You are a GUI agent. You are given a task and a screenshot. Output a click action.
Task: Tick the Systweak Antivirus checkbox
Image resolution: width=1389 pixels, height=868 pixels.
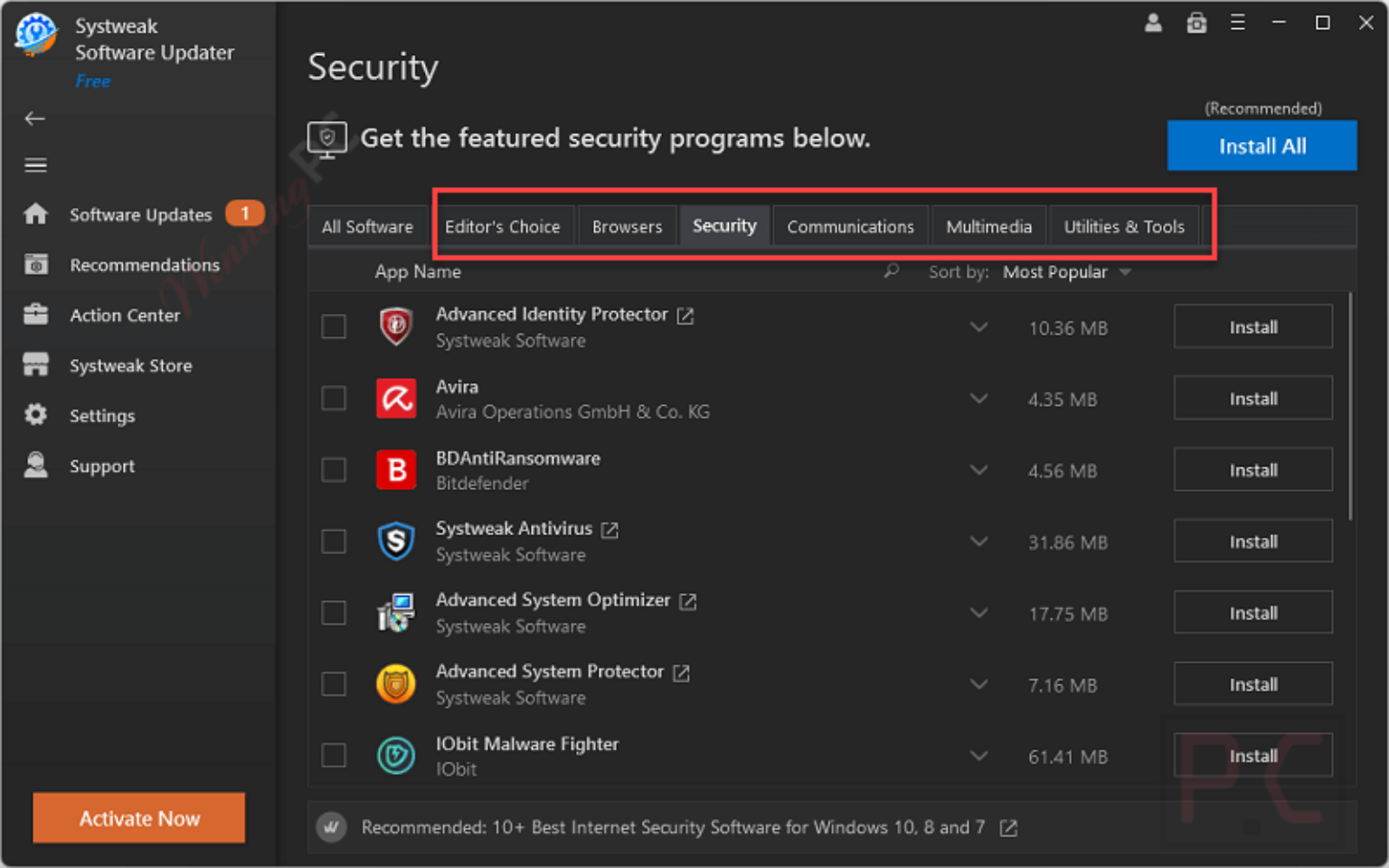(334, 541)
